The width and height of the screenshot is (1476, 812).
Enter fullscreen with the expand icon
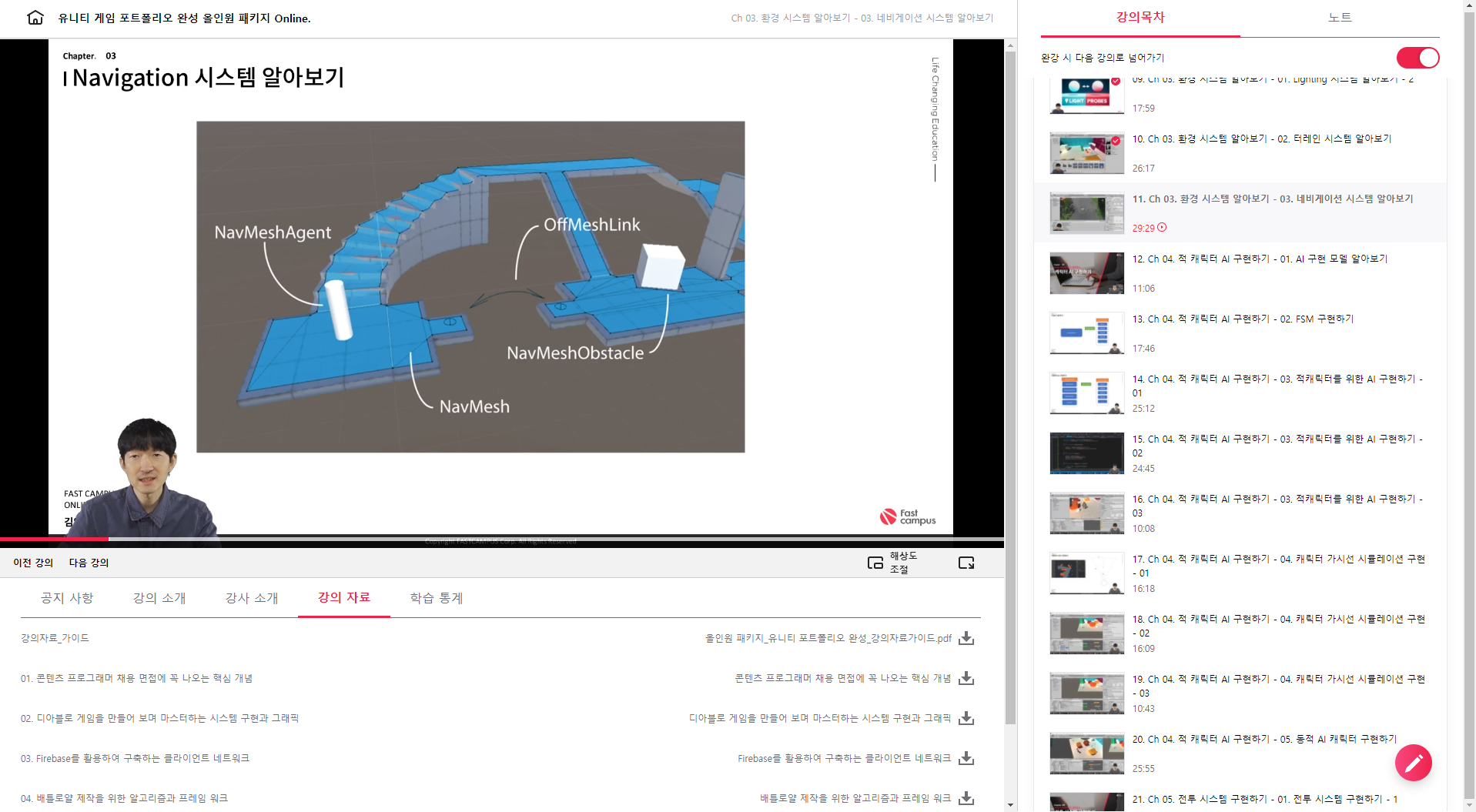[966, 563]
